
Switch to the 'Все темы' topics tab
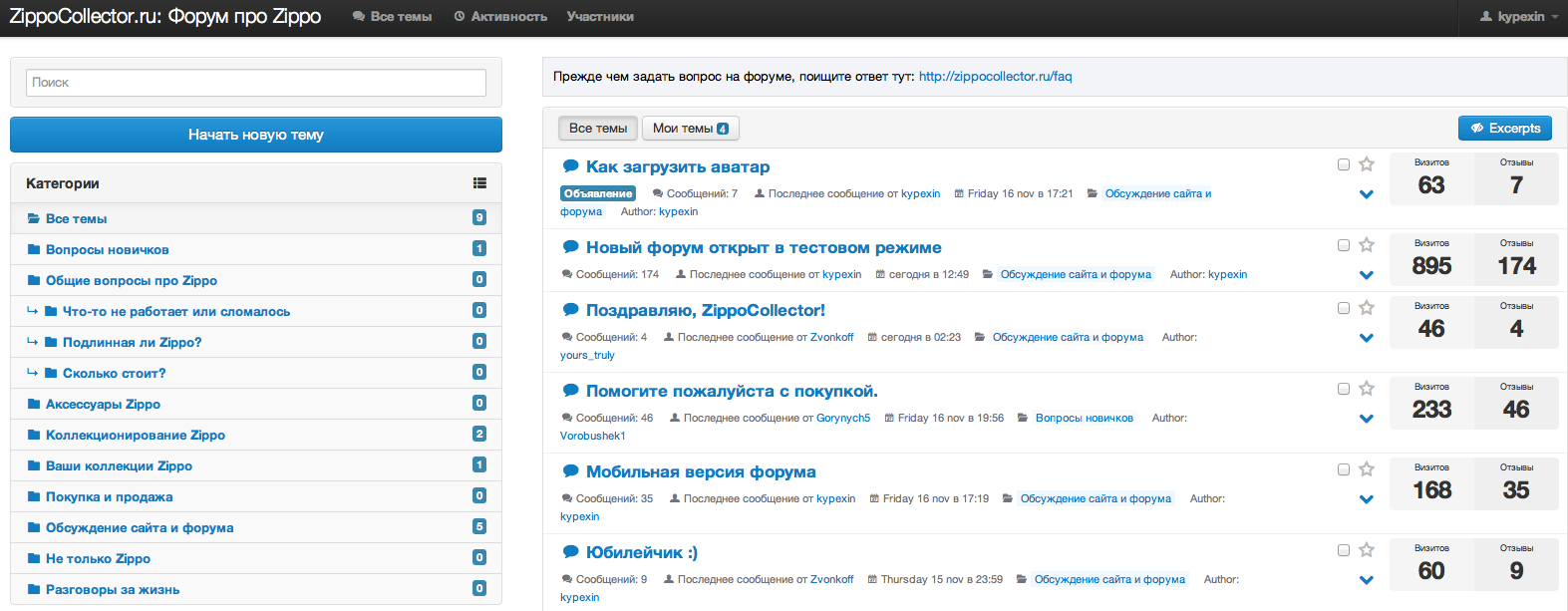(x=598, y=129)
